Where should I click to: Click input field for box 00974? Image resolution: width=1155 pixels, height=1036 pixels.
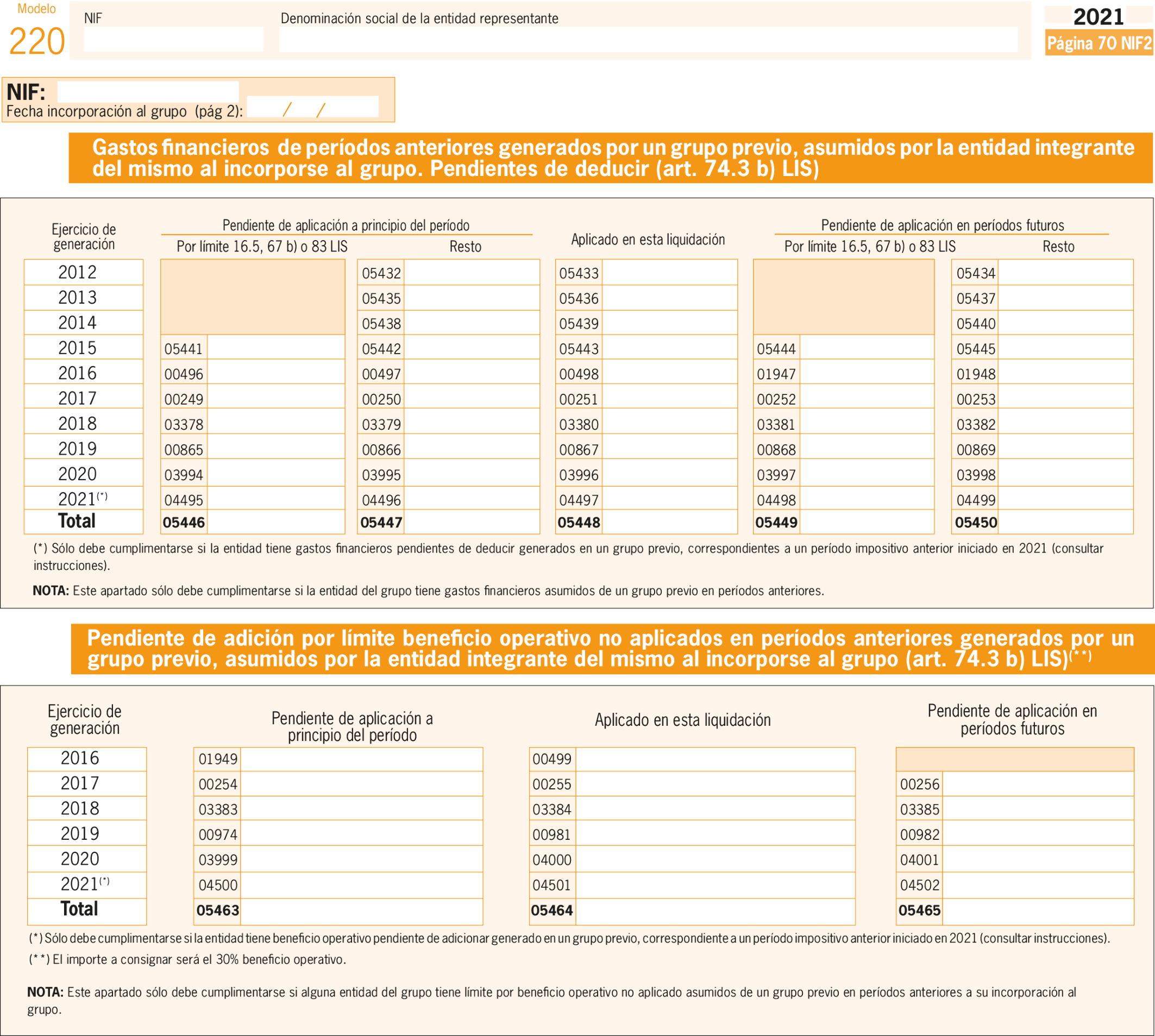pos(361,833)
